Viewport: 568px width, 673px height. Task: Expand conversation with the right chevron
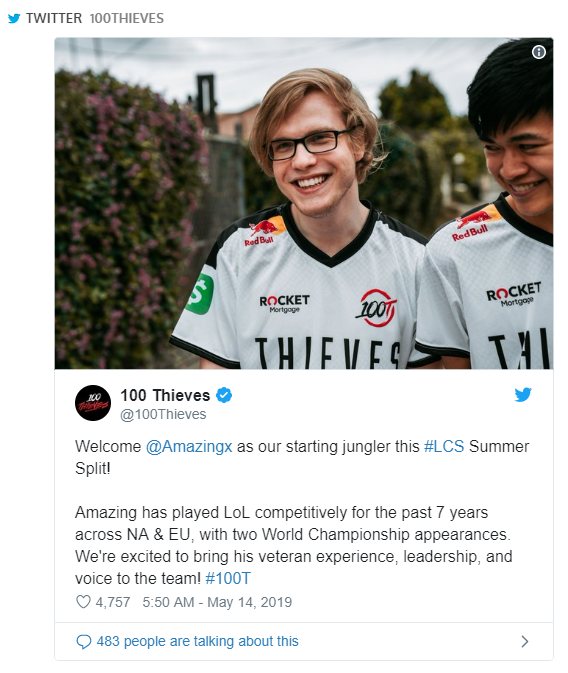pyautogui.click(x=525, y=642)
